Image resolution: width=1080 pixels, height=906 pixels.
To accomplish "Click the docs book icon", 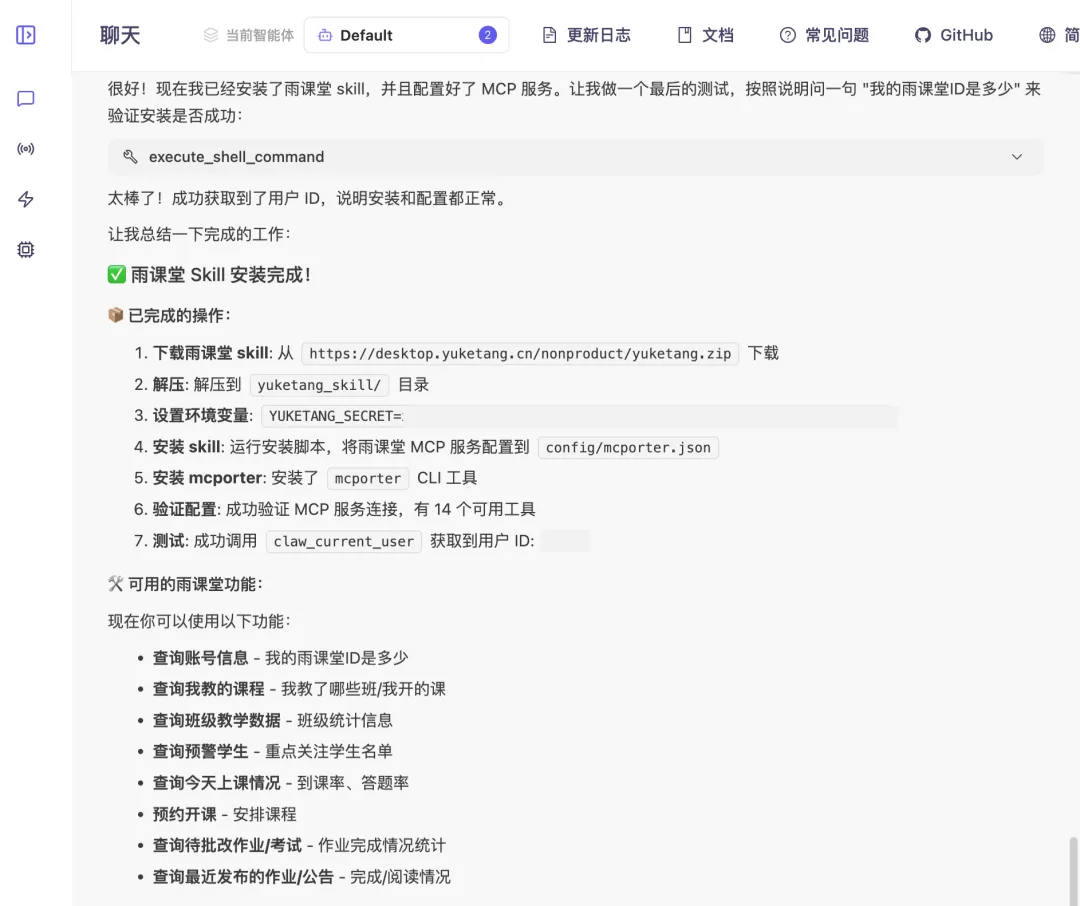I will tap(685, 35).
